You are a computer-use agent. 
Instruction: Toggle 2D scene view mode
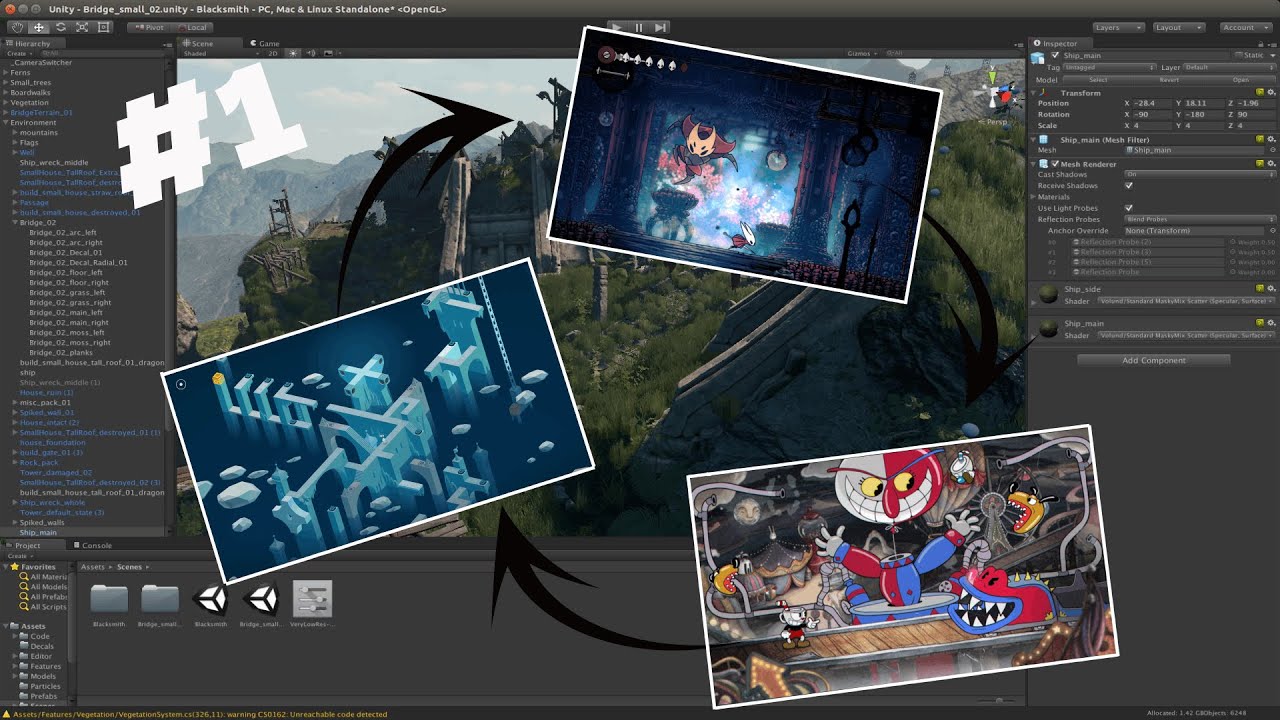[273, 53]
